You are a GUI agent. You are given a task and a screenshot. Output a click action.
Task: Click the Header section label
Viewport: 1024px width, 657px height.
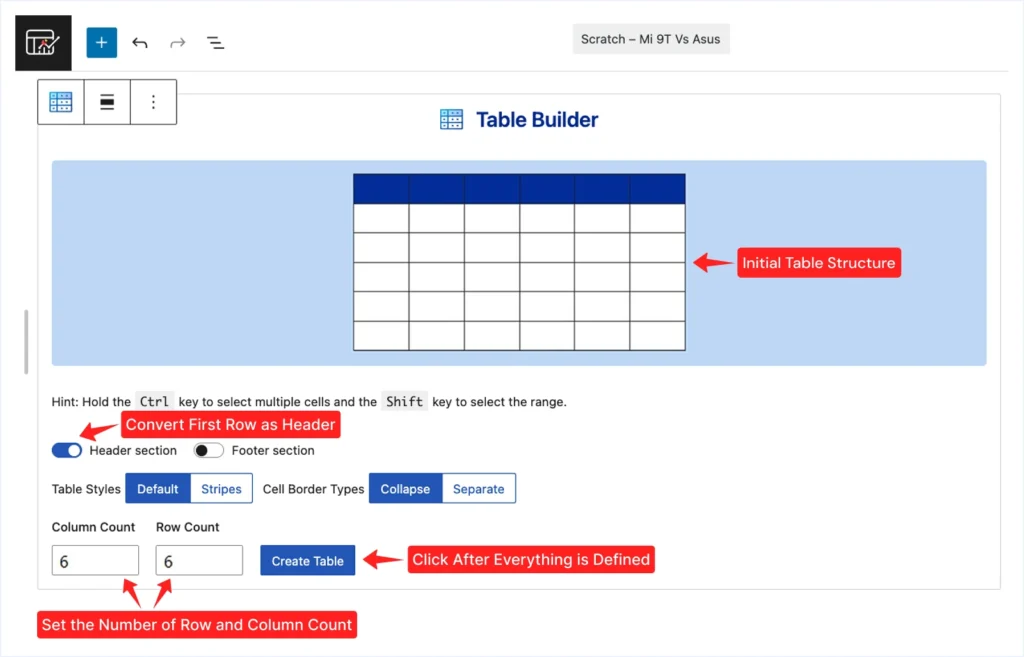point(133,451)
